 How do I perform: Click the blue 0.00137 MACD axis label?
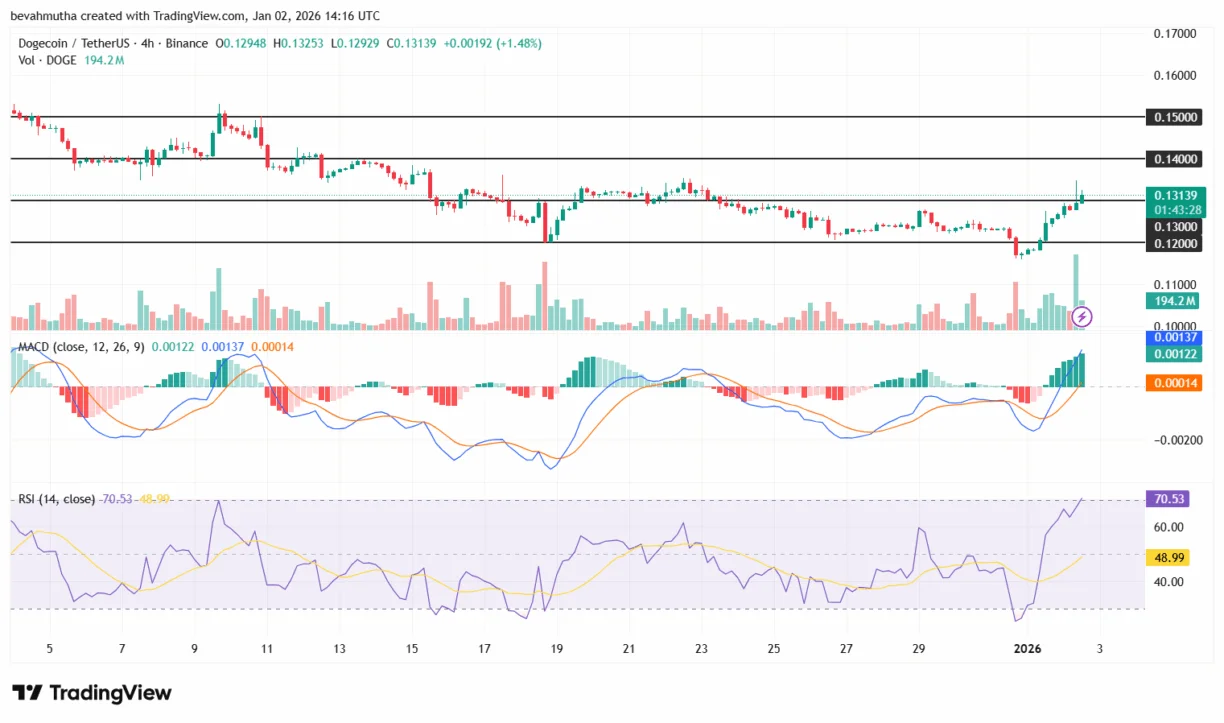click(x=1172, y=338)
